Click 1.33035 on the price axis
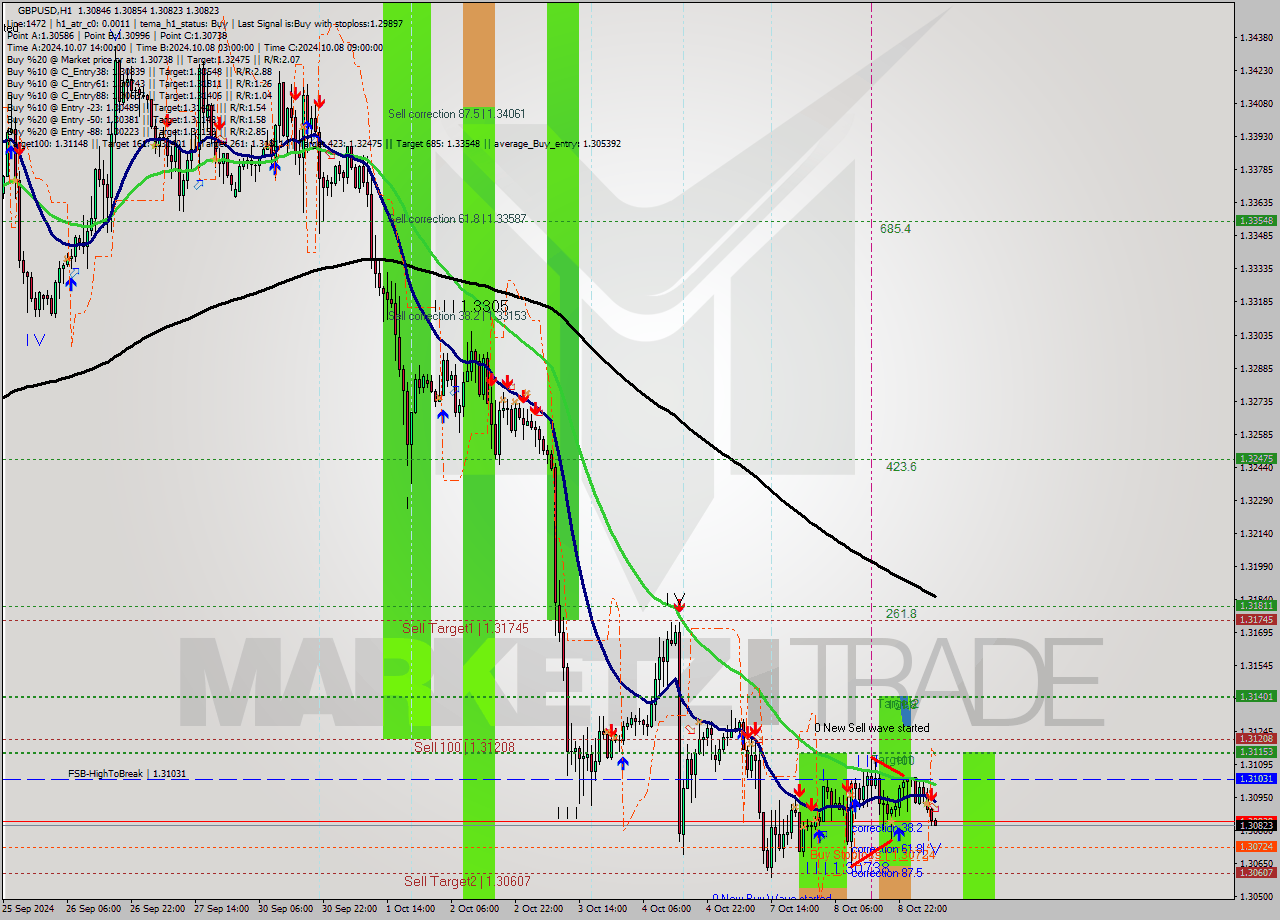 (x=1256, y=336)
